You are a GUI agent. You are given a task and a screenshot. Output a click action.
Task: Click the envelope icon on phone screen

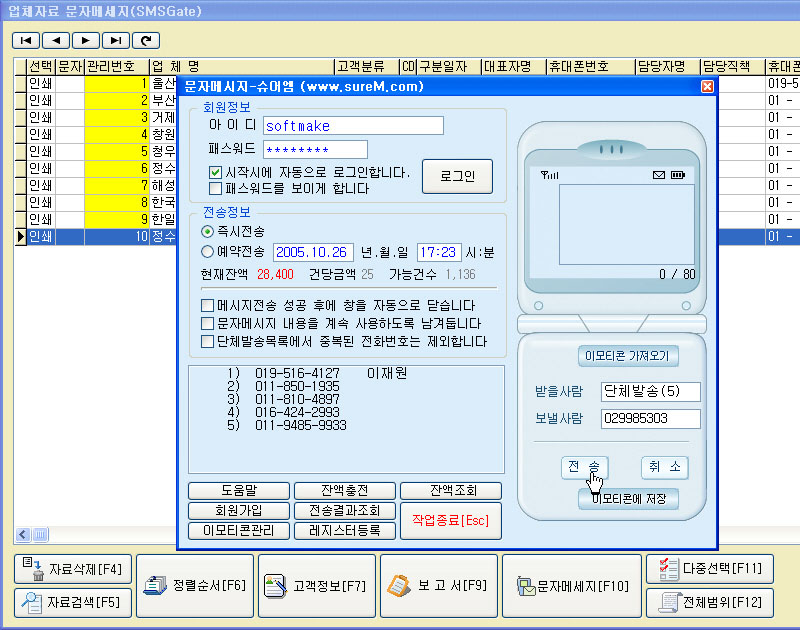pos(659,175)
